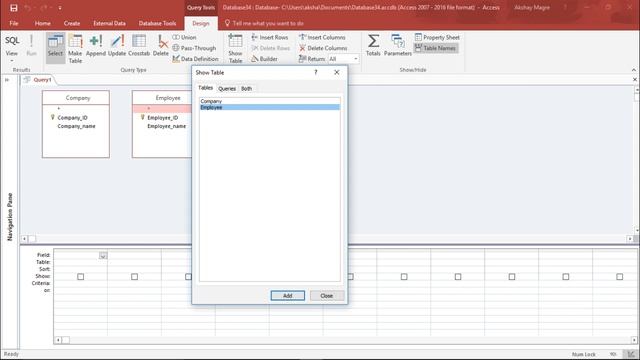Click Delete Rows in the ribbon
The height and width of the screenshot is (360, 640).
click(270, 48)
